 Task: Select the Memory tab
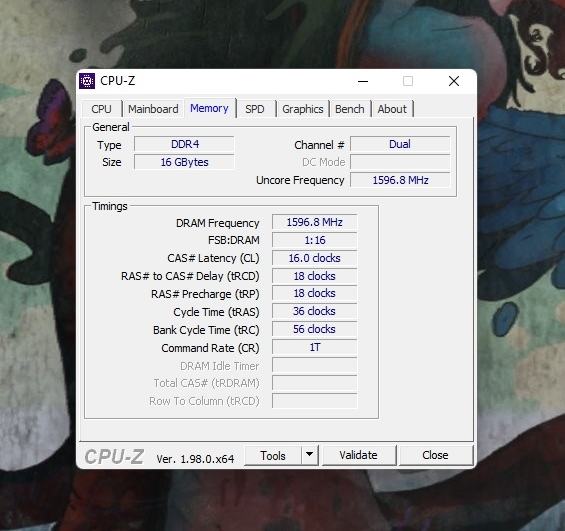tap(209, 108)
